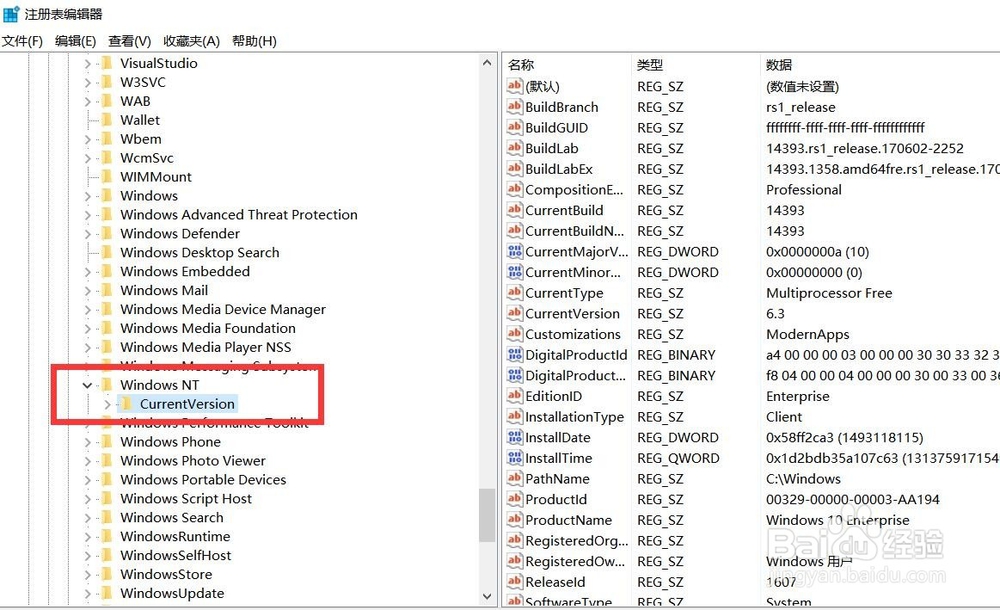The height and width of the screenshot is (610, 1000).
Task: Select the Windows Mail folder icon
Action: point(107,290)
